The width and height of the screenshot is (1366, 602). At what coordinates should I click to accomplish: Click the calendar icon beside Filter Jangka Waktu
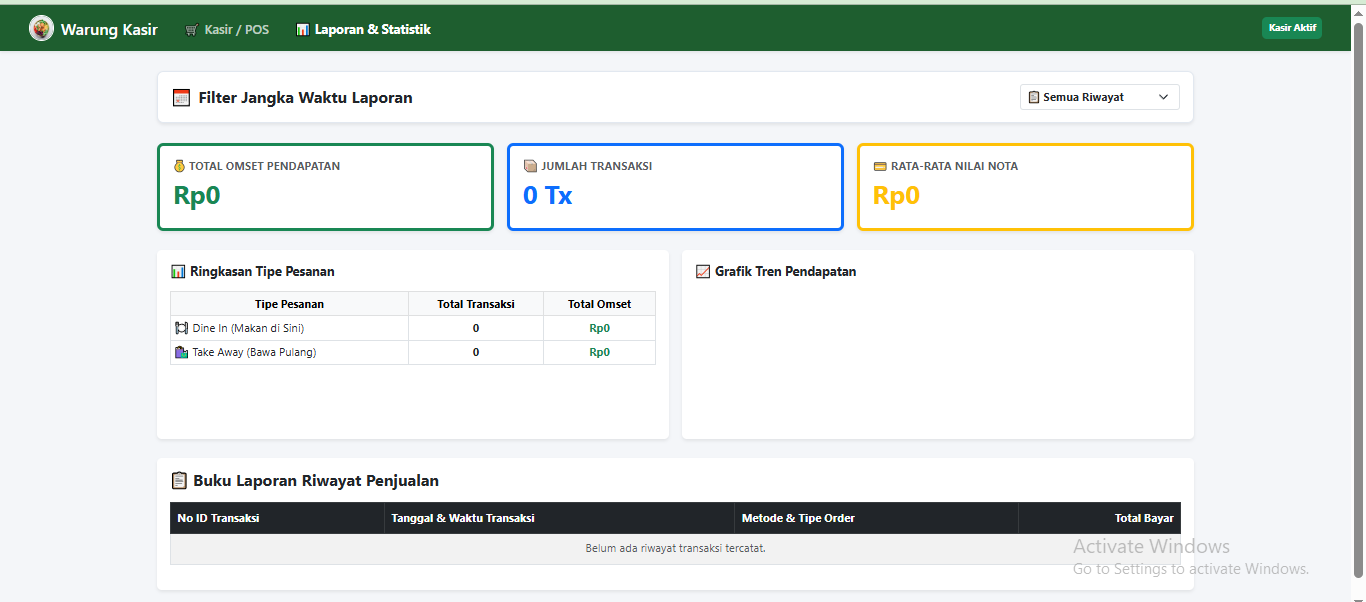click(x=181, y=98)
